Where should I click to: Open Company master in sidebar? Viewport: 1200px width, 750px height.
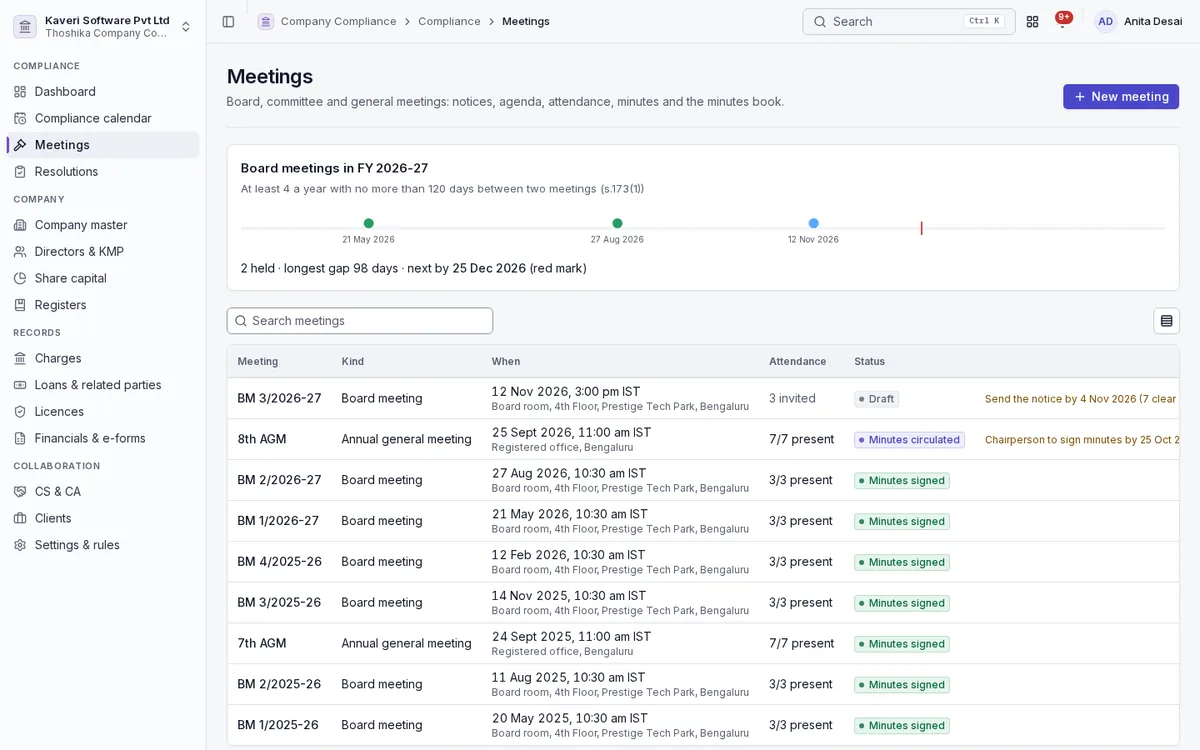coord(103,225)
